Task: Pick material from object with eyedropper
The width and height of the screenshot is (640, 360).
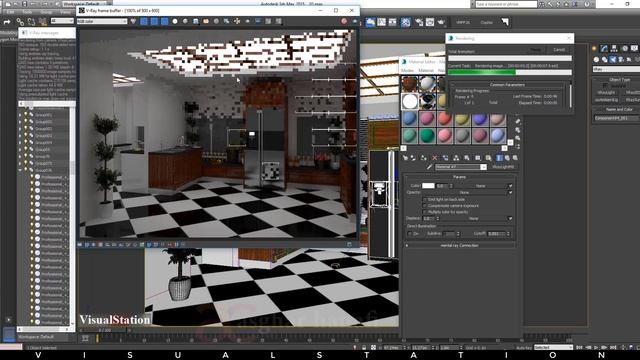Action: tap(429, 167)
